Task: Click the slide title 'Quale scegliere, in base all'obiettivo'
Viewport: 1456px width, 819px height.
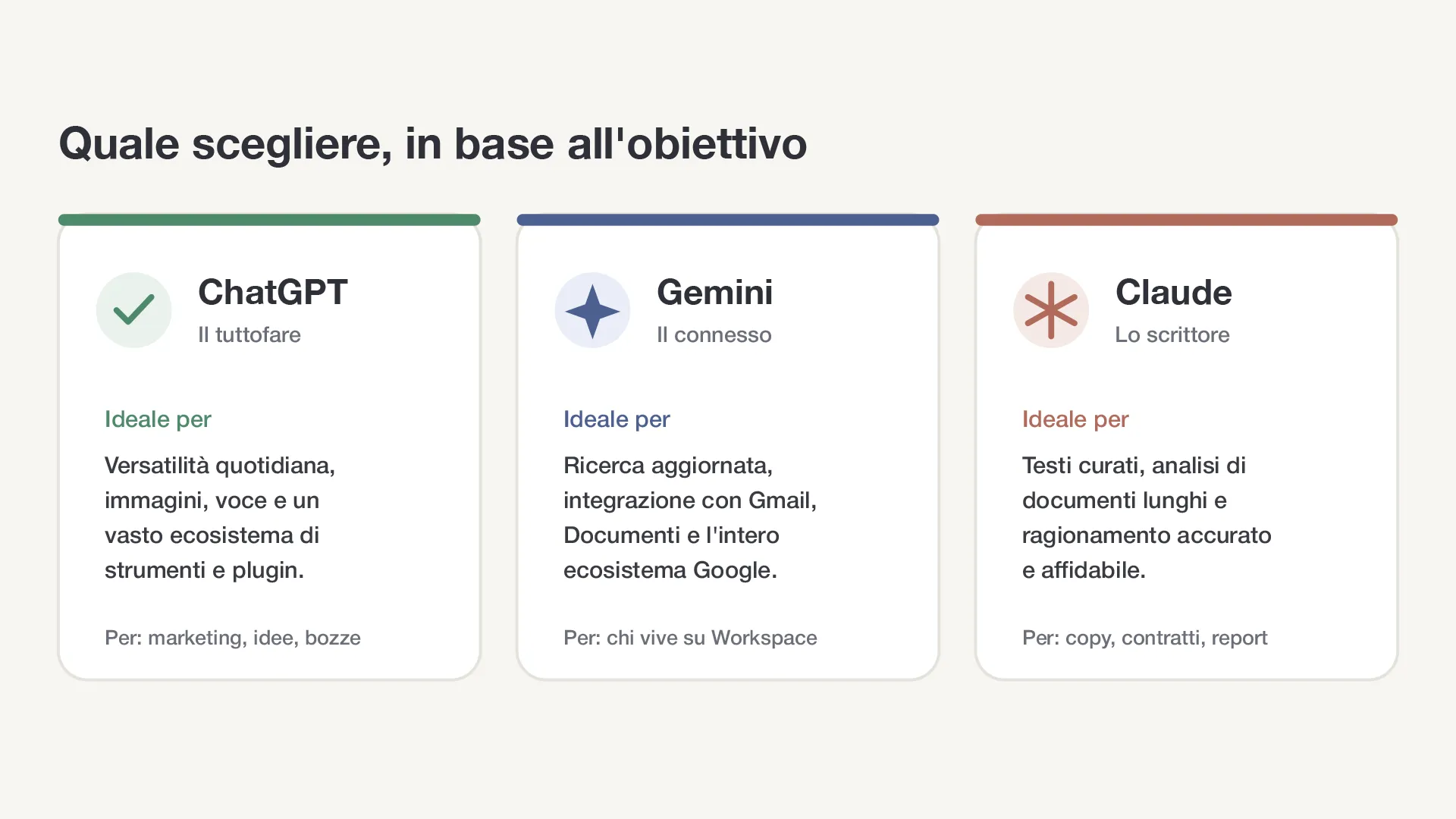Action: coord(433,144)
